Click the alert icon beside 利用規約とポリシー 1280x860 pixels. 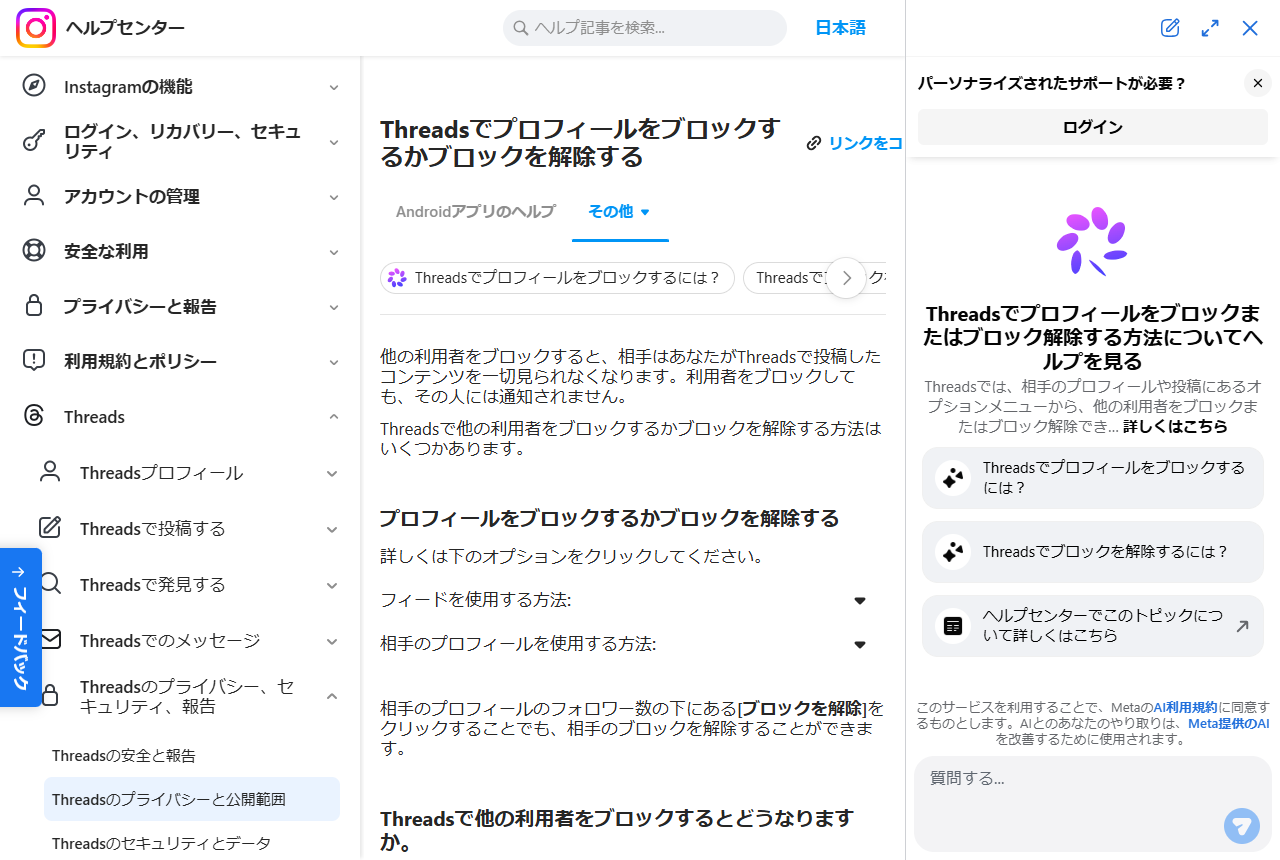tap(34, 361)
